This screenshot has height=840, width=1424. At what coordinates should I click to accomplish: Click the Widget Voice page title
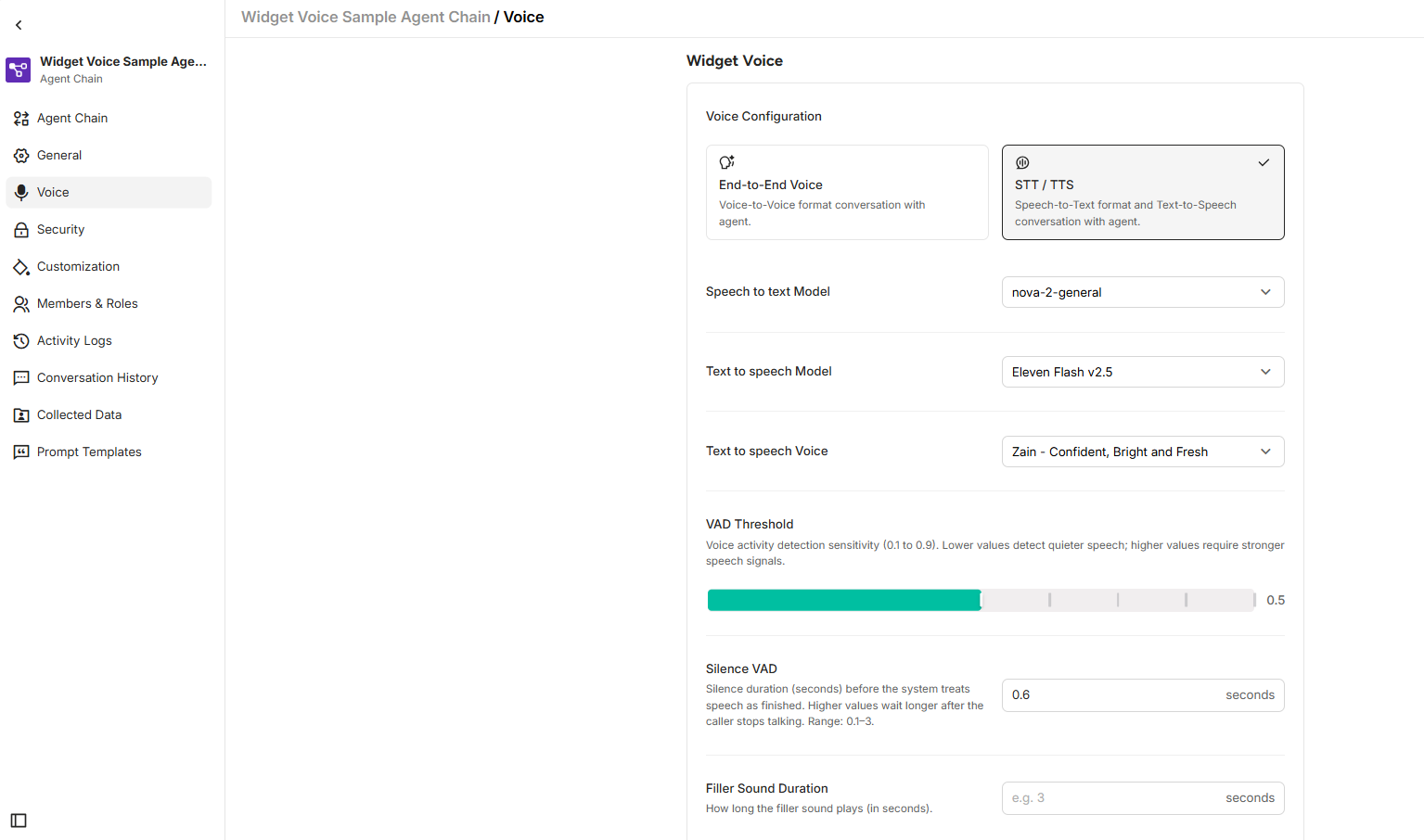[x=735, y=61]
